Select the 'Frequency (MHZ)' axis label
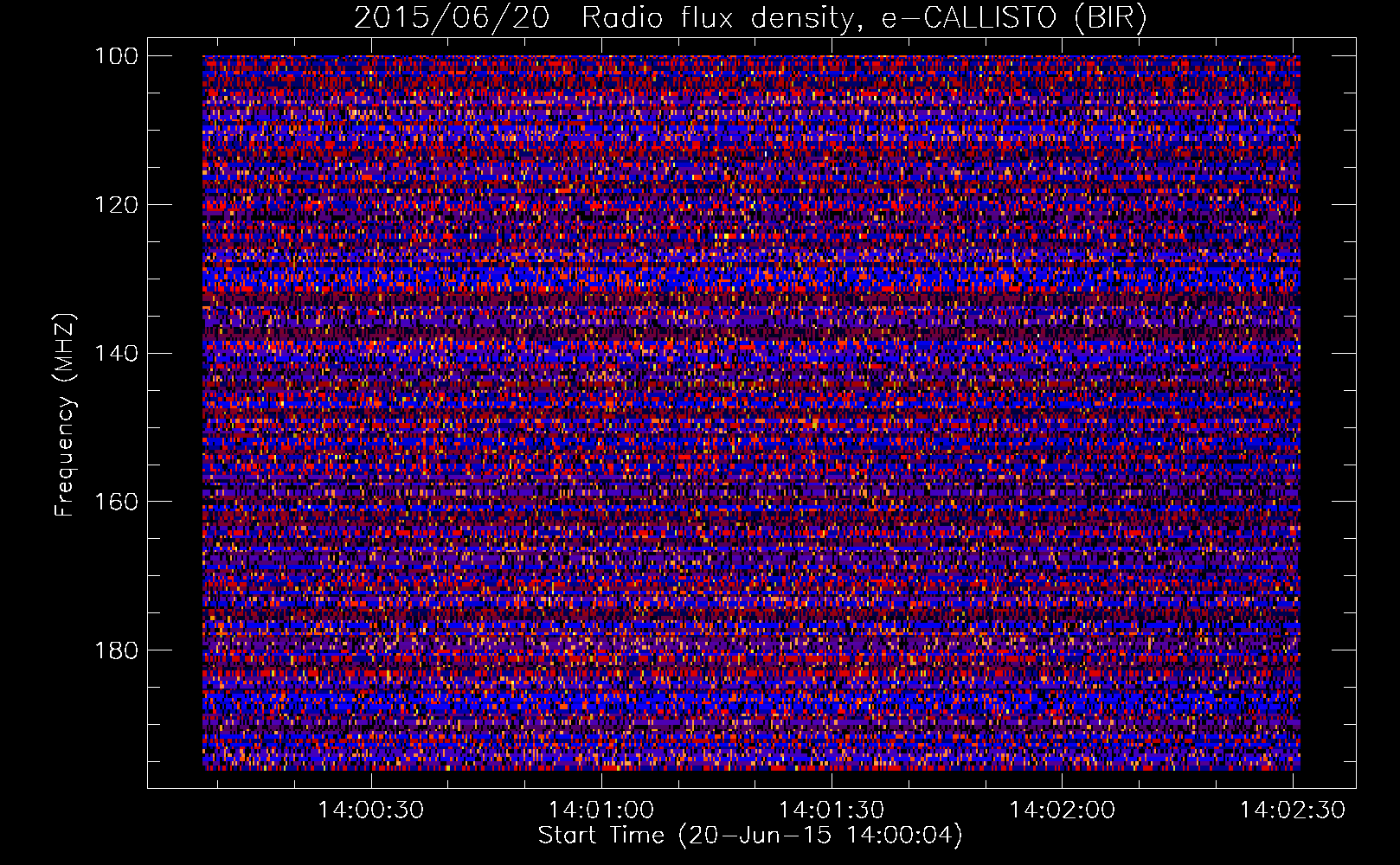This screenshot has width=1400, height=865. (65, 414)
